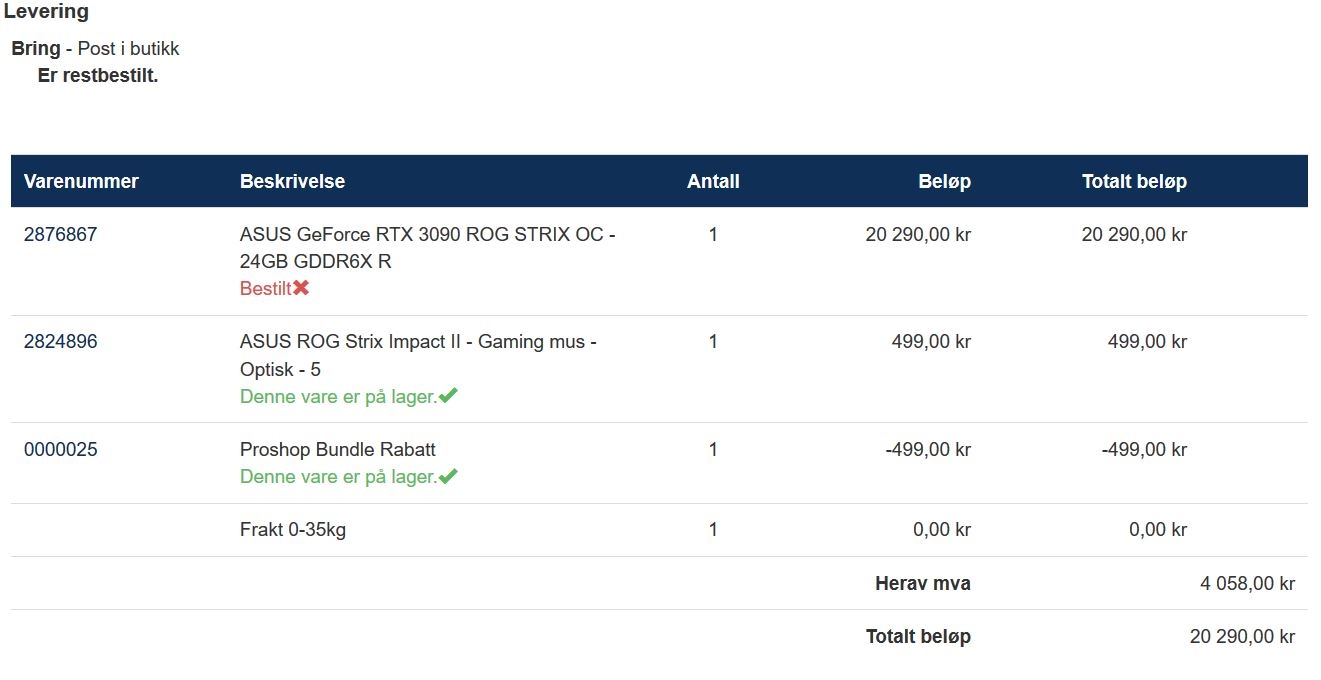The height and width of the screenshot is (680, 1321).
Task: Open product number 2824896
Action: (61, 342)
